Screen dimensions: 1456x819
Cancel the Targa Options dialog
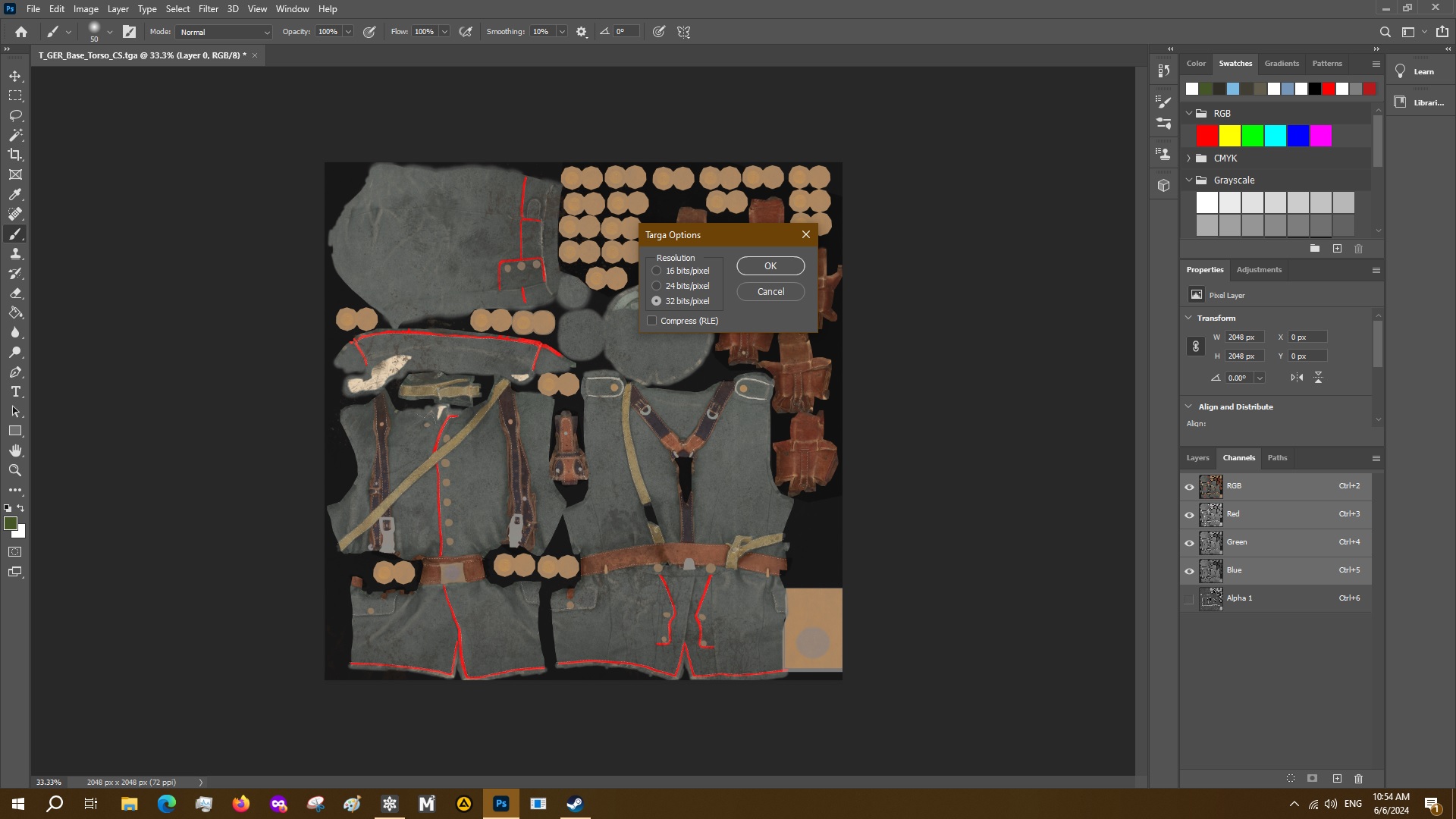pos(770,292)
